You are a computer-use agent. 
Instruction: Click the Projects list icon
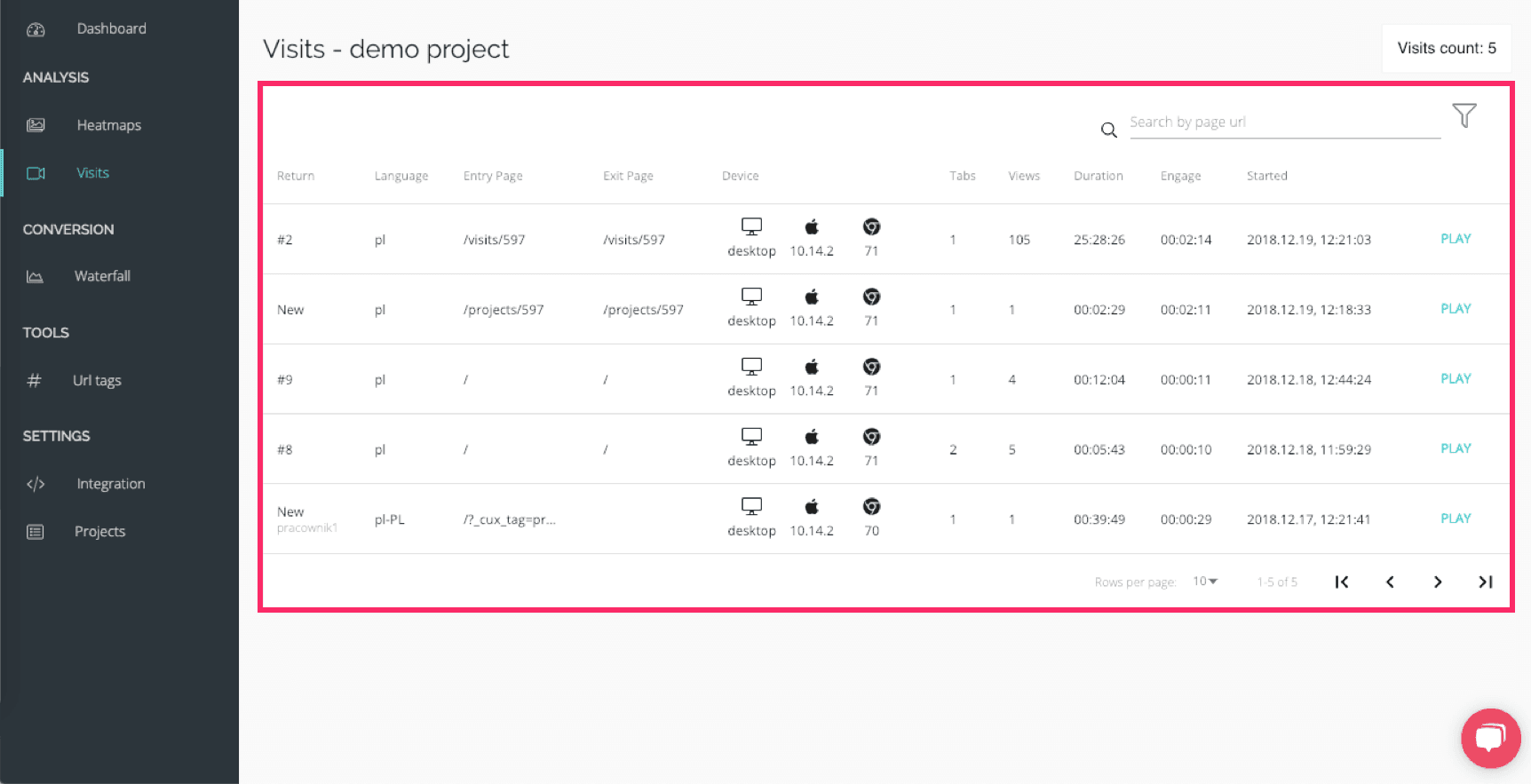[x=36, y=532]
